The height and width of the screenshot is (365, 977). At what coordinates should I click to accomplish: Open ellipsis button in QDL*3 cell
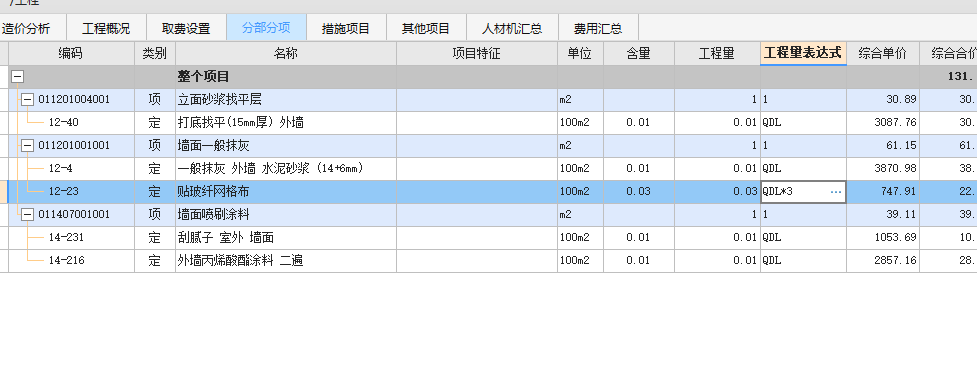coord(836,192)
